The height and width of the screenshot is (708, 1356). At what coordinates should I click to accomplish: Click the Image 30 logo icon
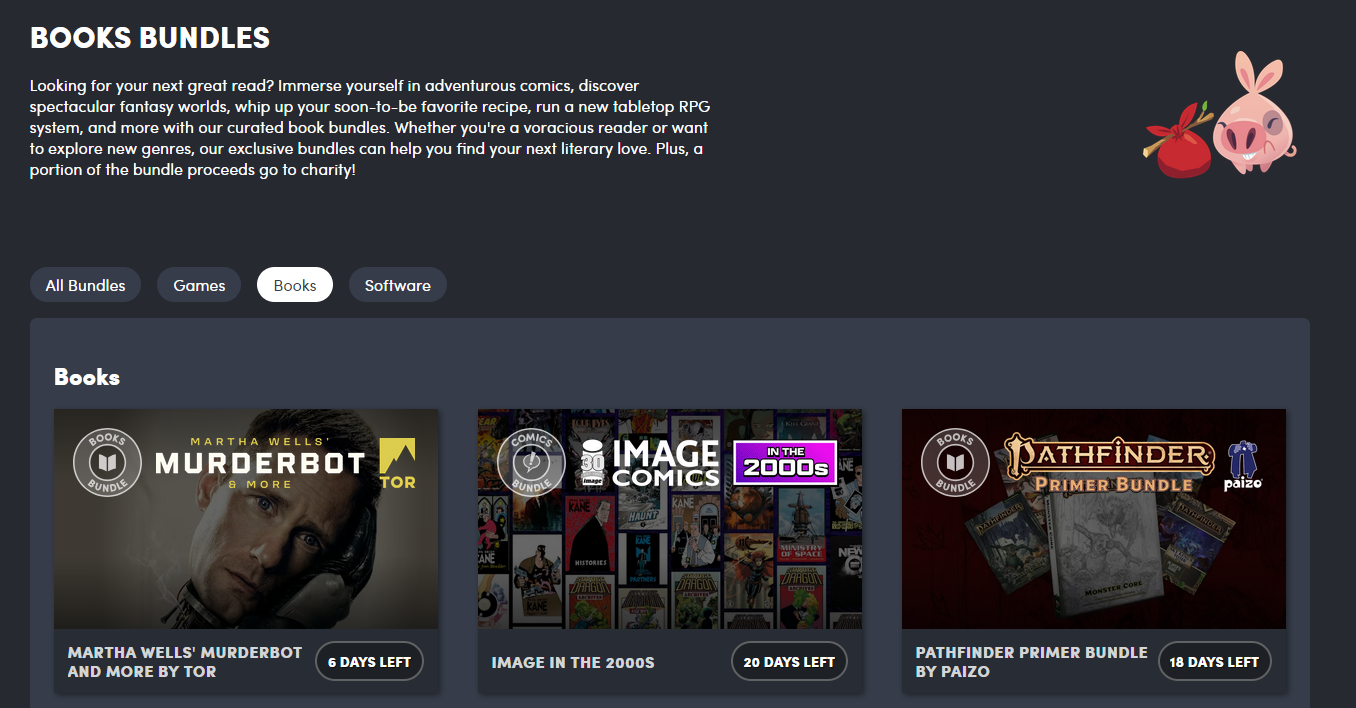(x=591, y=463)
